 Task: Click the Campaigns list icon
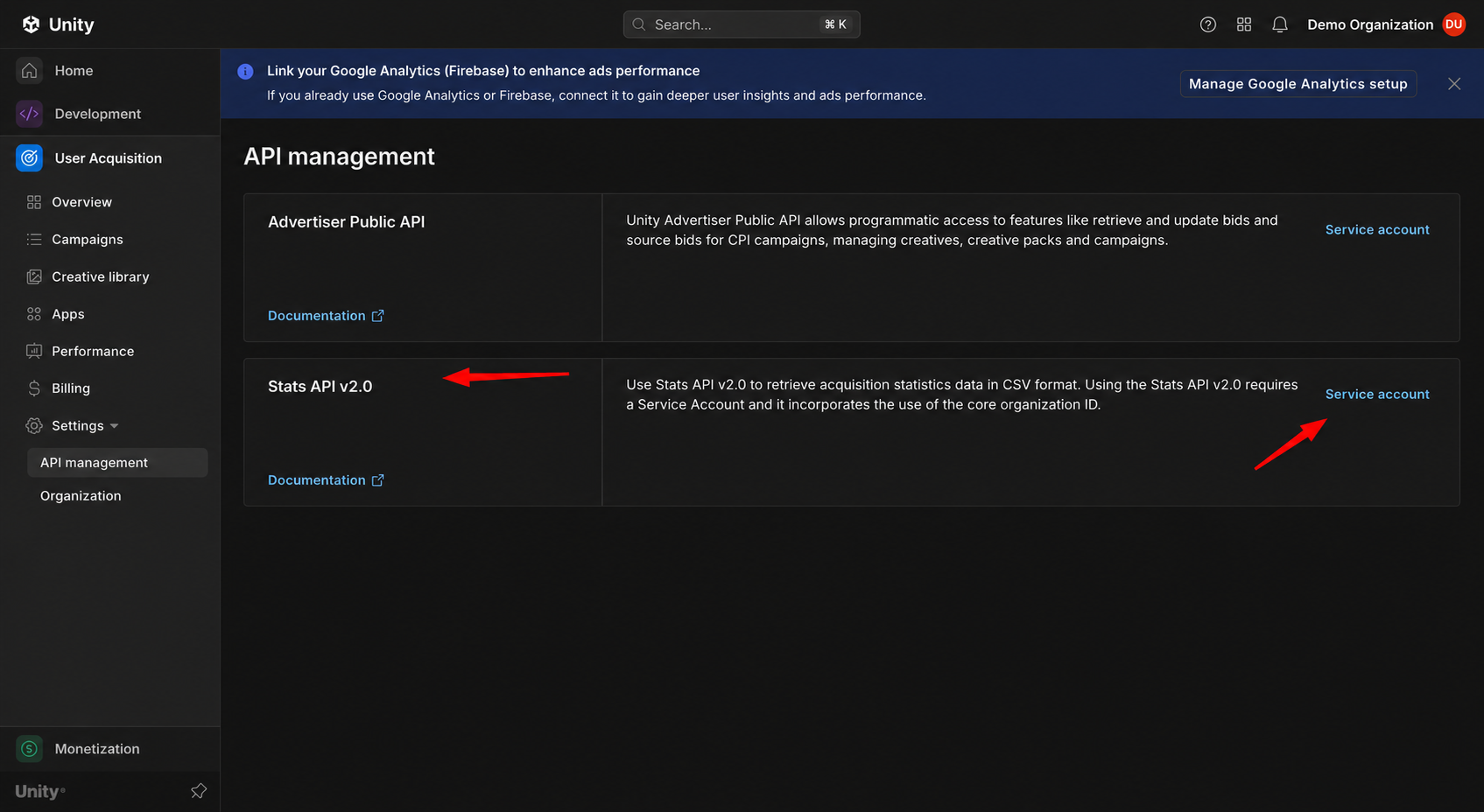click(34, 240)
